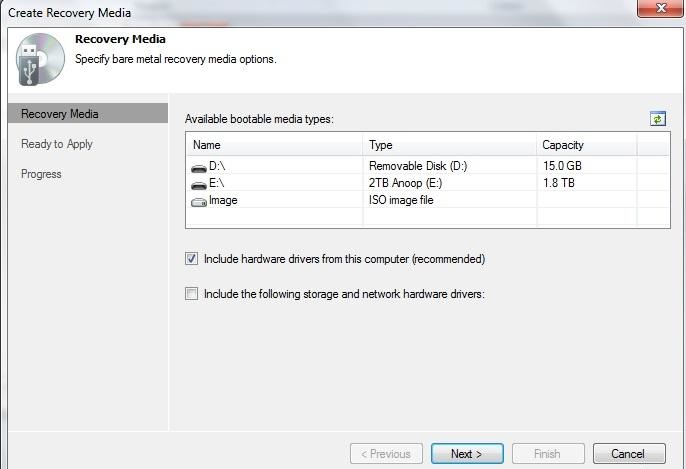Select the E:\ row name
Viewport: 686px width, 469px height.
tap(217, 183)
